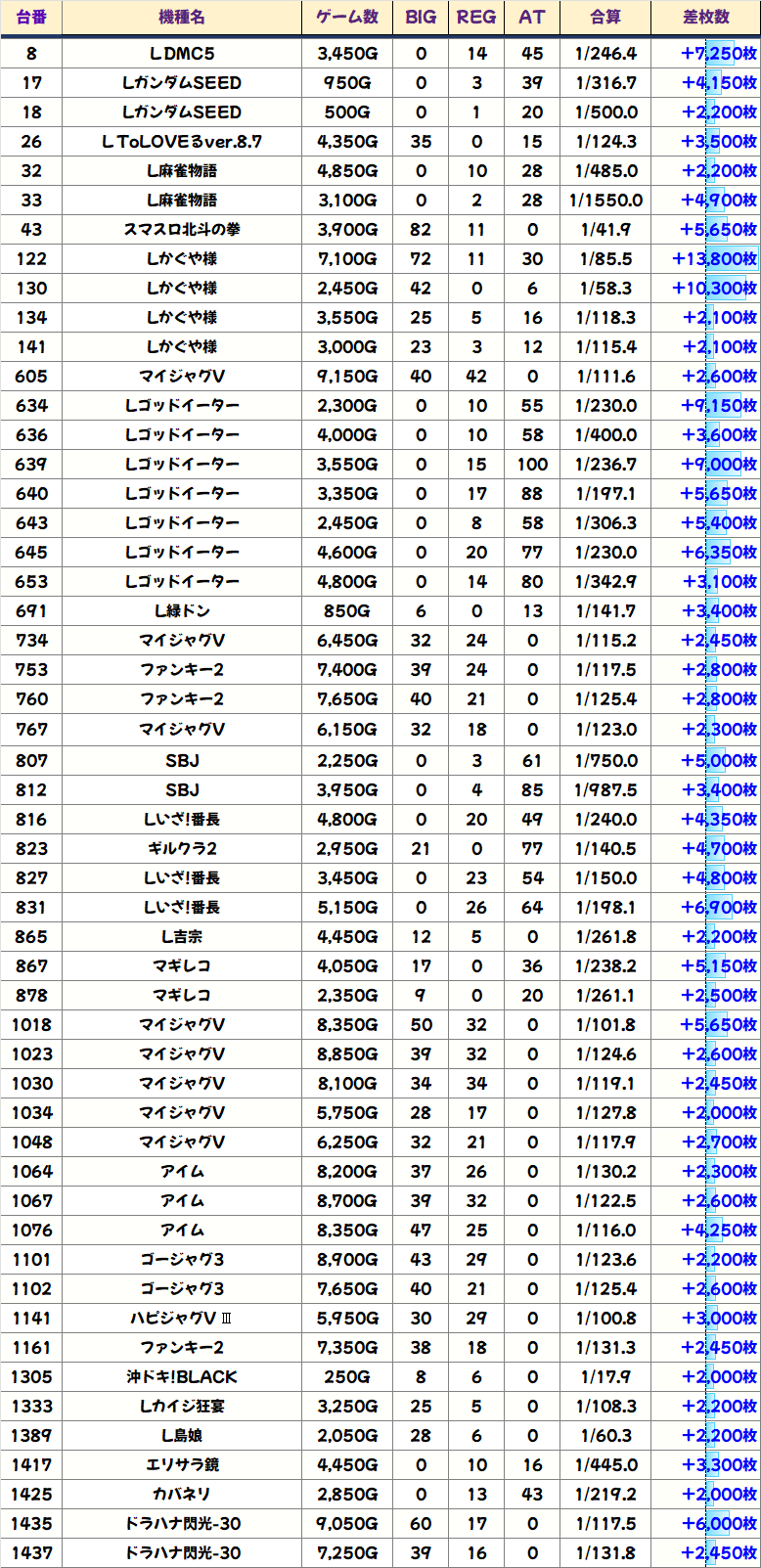Click Lいざ!番長 name in row 816
Viewport: 761px width, 1568px height.
pyautogui.click(x=182, y=819)
